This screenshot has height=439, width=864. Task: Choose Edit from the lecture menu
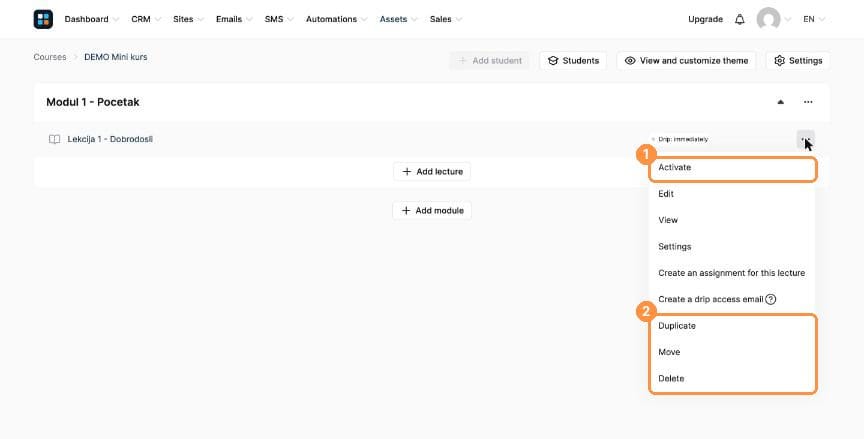pyautogui.click(x=732, y=194)
